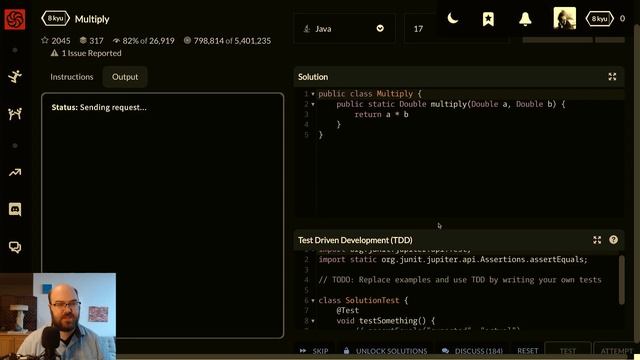Click into the 'return a * b' code line
640x360 pixels.
point(381,114)
